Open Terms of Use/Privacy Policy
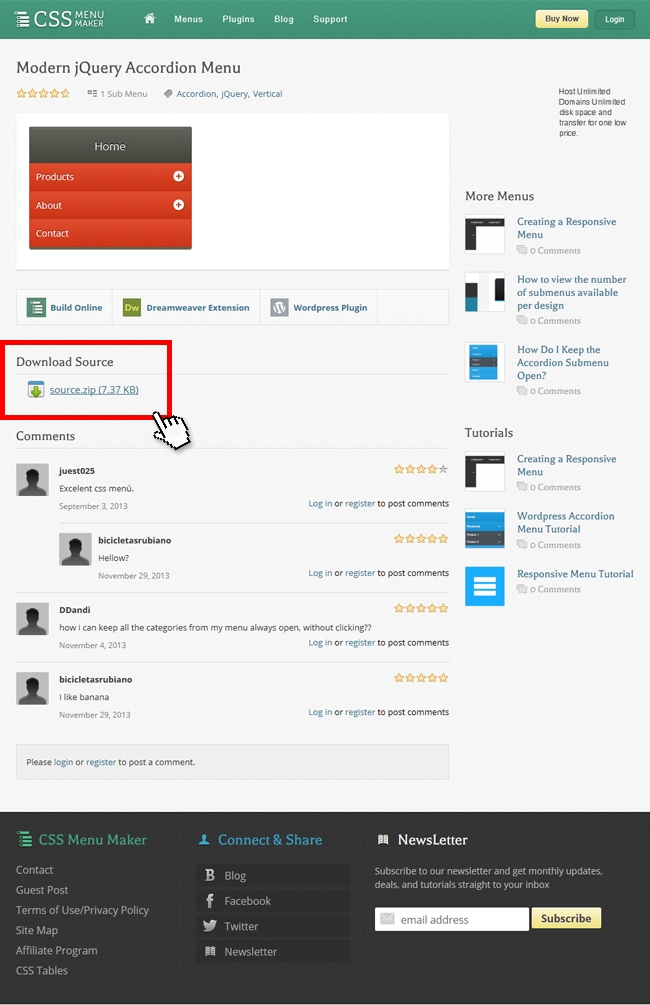 [x=82, y=910]
